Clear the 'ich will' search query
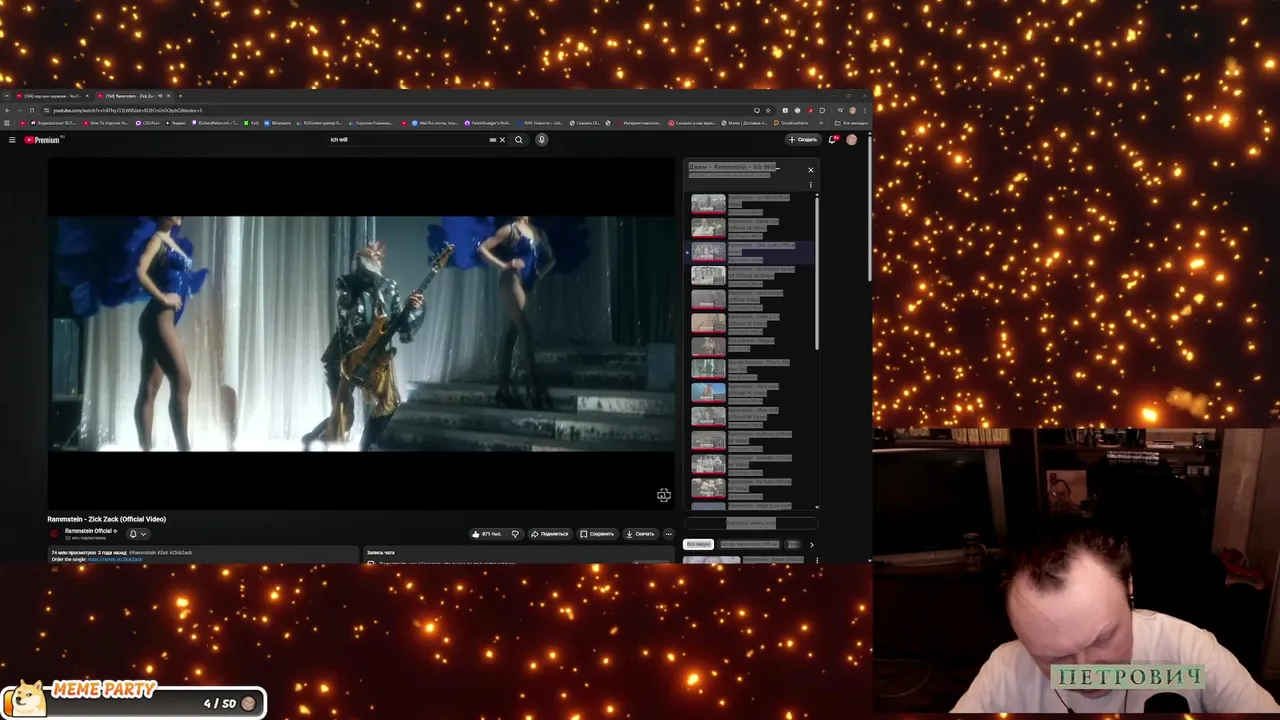 502,140
